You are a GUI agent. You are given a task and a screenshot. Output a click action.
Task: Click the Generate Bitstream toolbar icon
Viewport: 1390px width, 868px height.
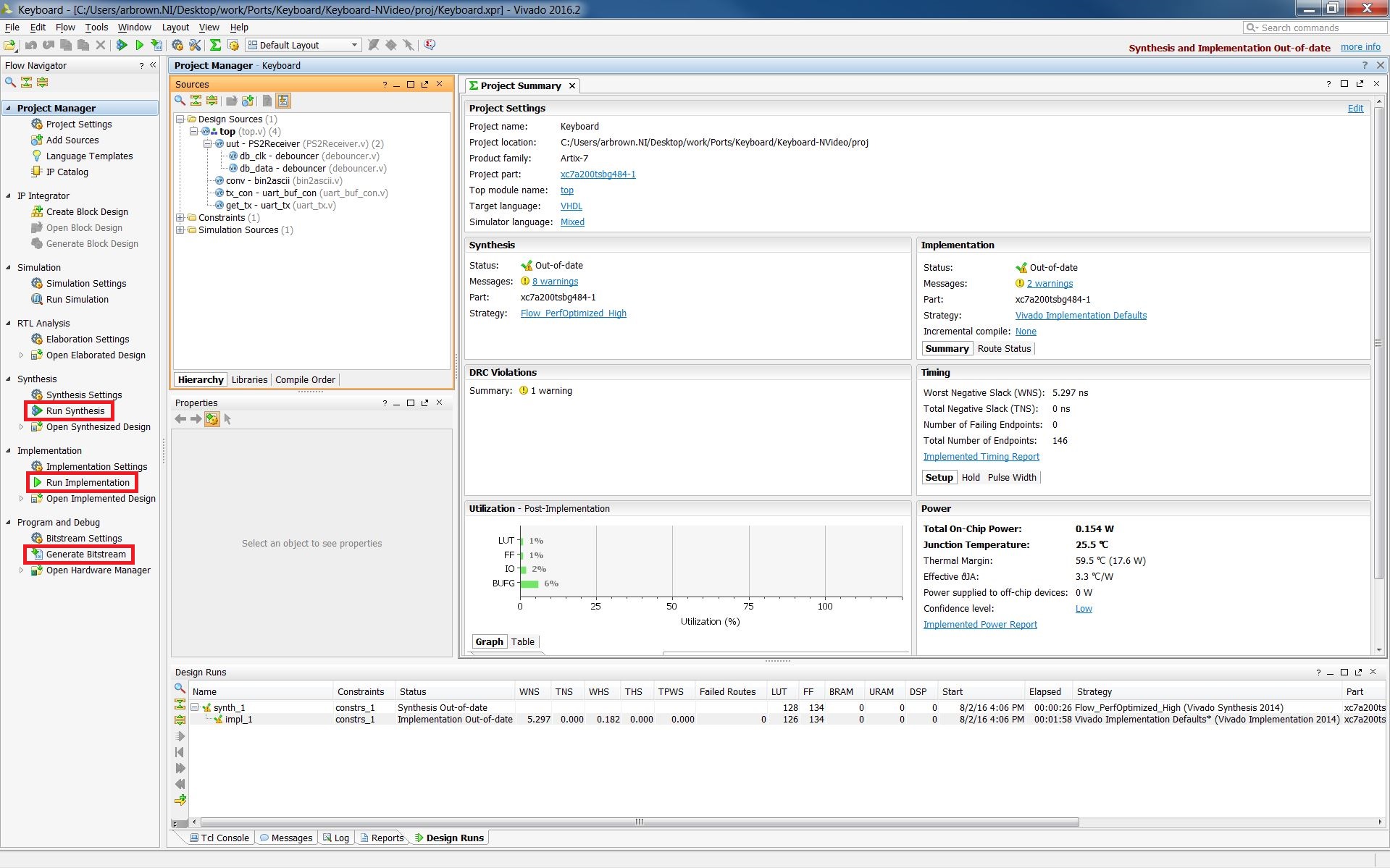click(156, 45)
